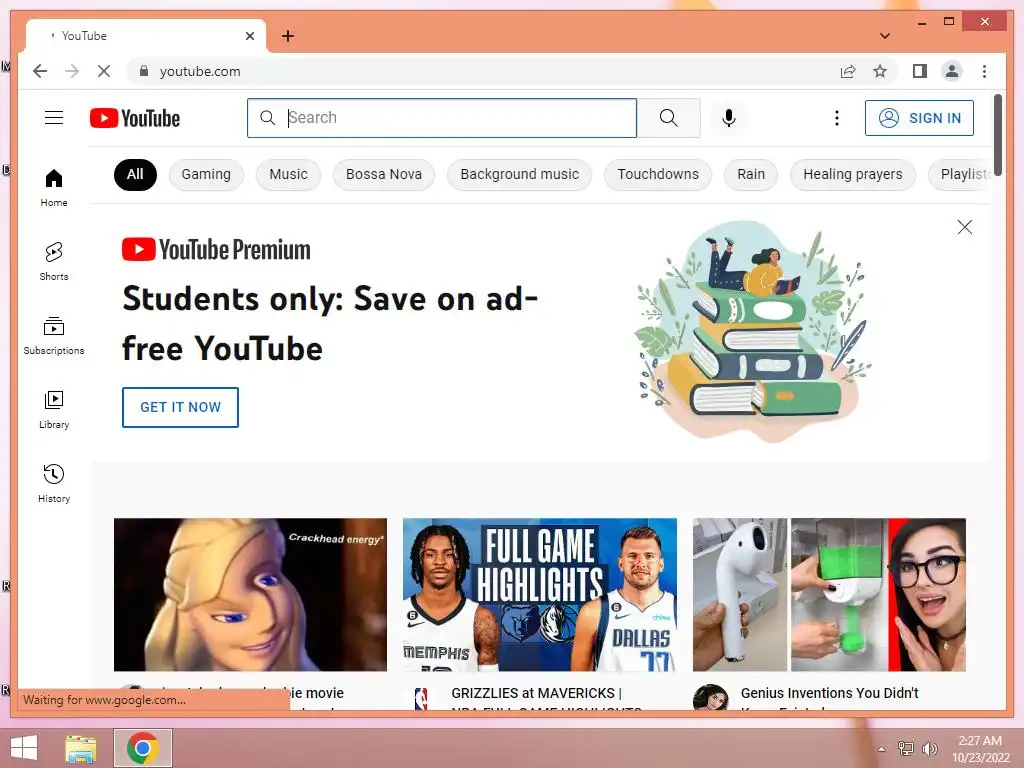Click Genius Inventions You Didn't title
The image size is (1024, 768).
829,694
